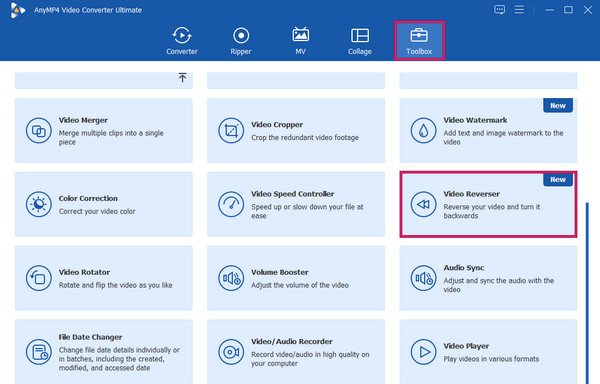Open the Video Rotator title
This screenshot has width=600, height=384.
coord(84,272)
